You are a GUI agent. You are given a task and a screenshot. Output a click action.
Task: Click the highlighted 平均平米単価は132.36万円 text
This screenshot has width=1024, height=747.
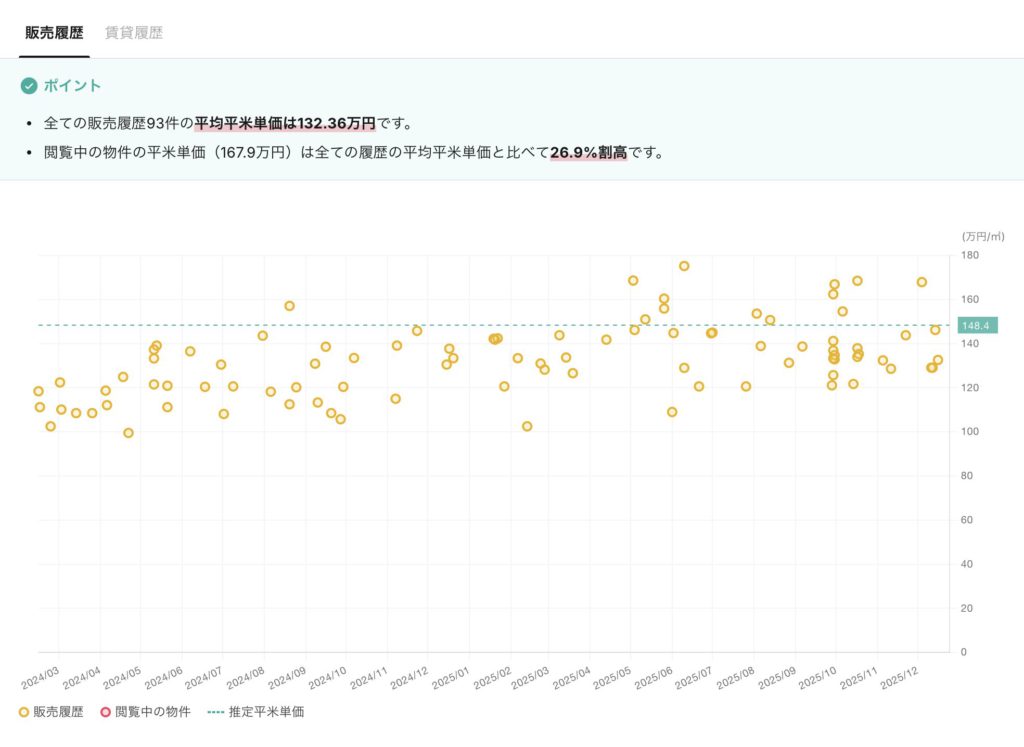[x=285, y=124]
